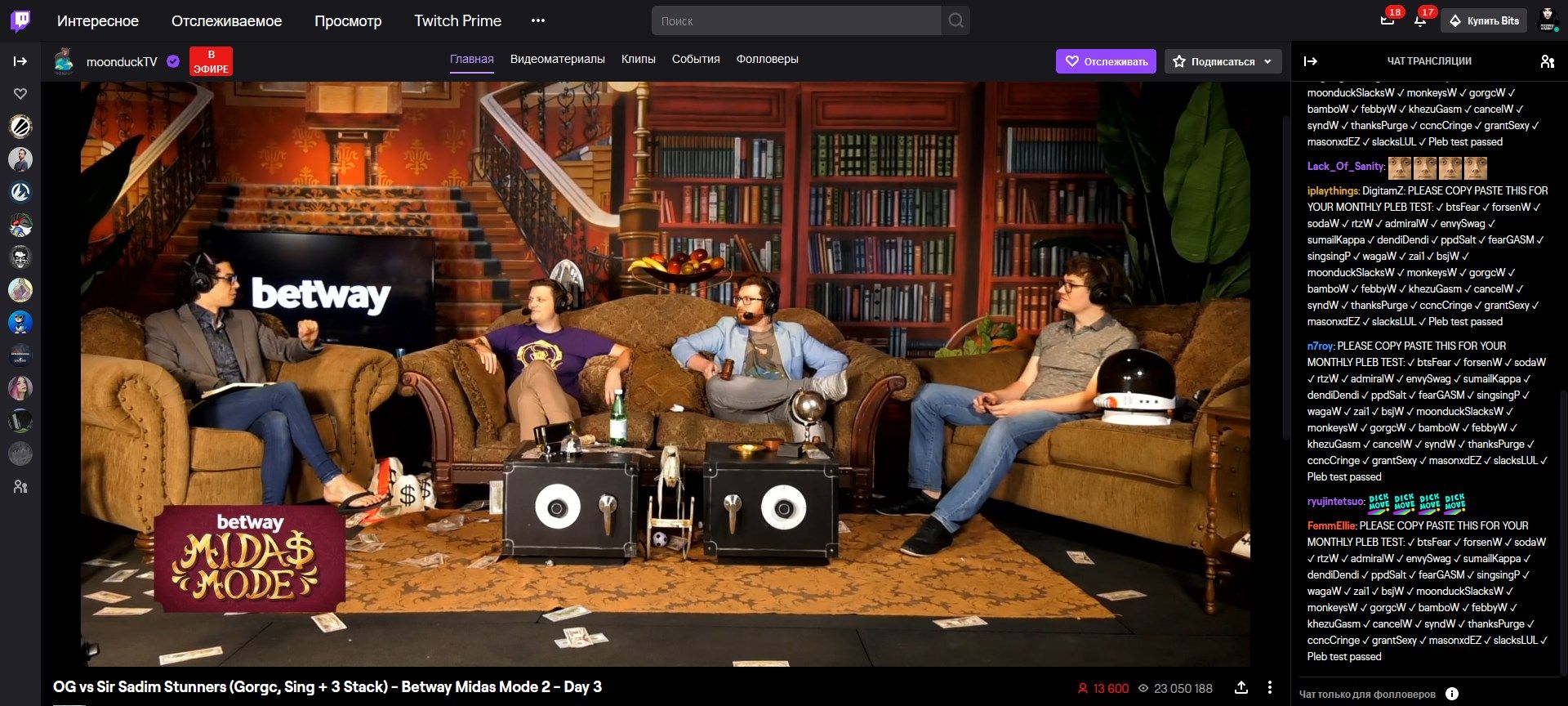Image resolution: width=1568 pixels, height=706 pixels.
Task: Open the Просмотр navigation item
Action: (348, 20)
